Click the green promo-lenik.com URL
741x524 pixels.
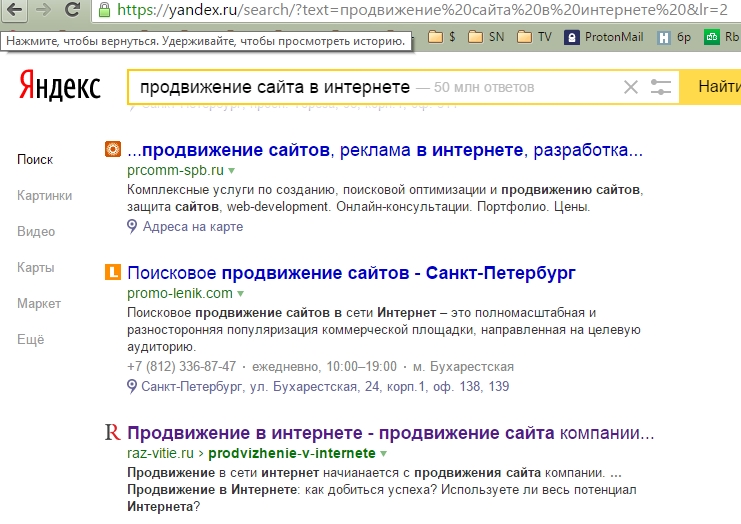[180, 293]
